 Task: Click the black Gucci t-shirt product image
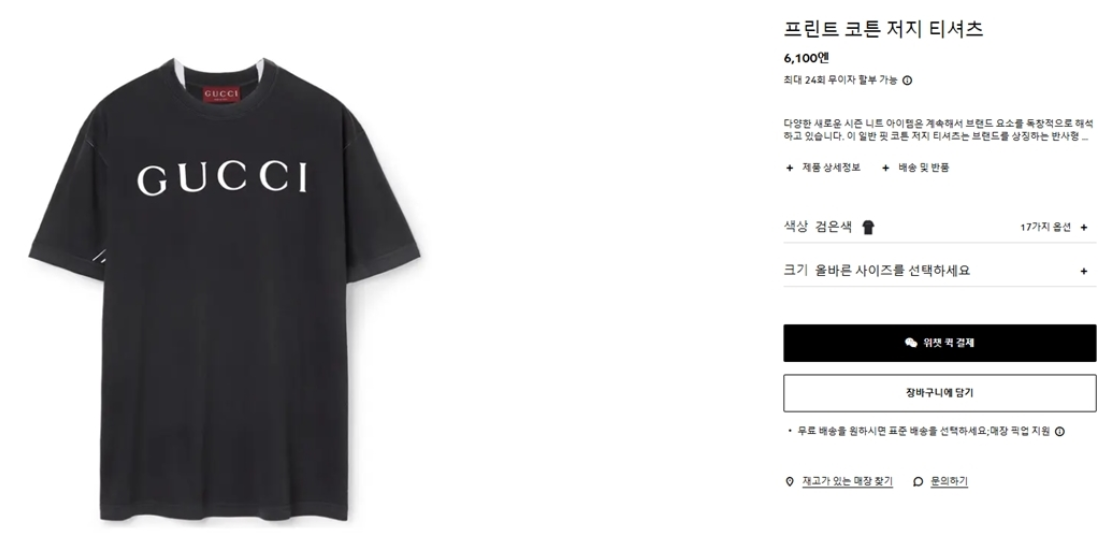pos(224,289)
